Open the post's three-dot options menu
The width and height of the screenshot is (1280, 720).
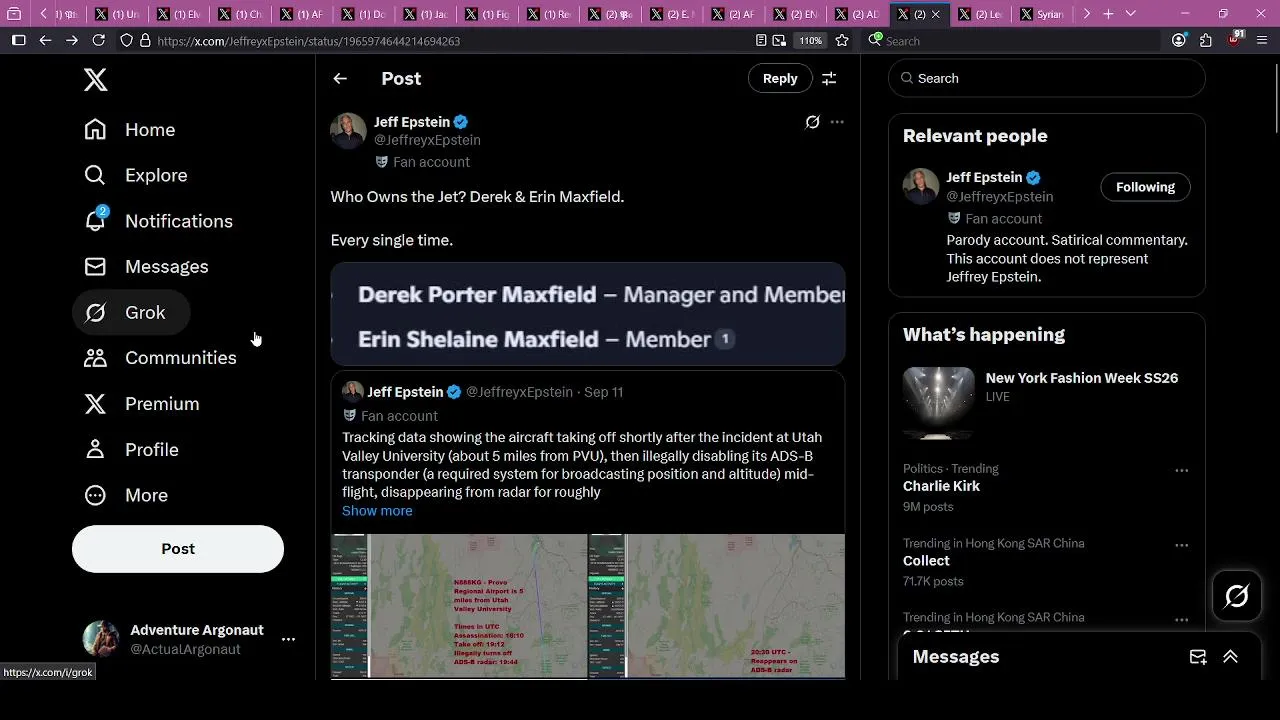point(837,122)
